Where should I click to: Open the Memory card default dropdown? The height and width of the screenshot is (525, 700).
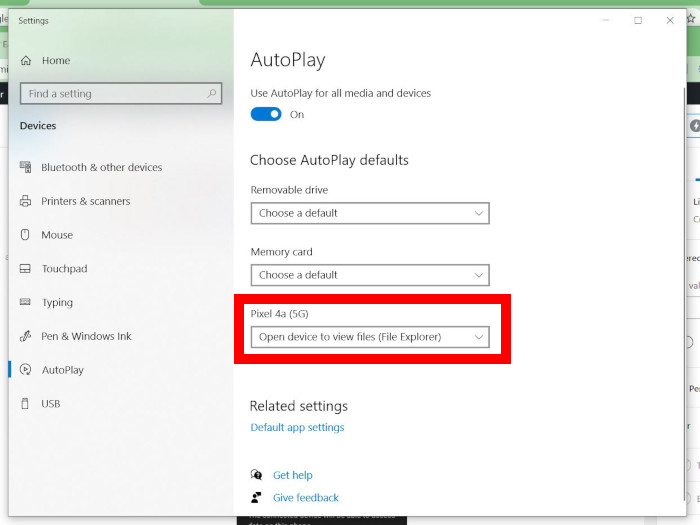[370, 275]
